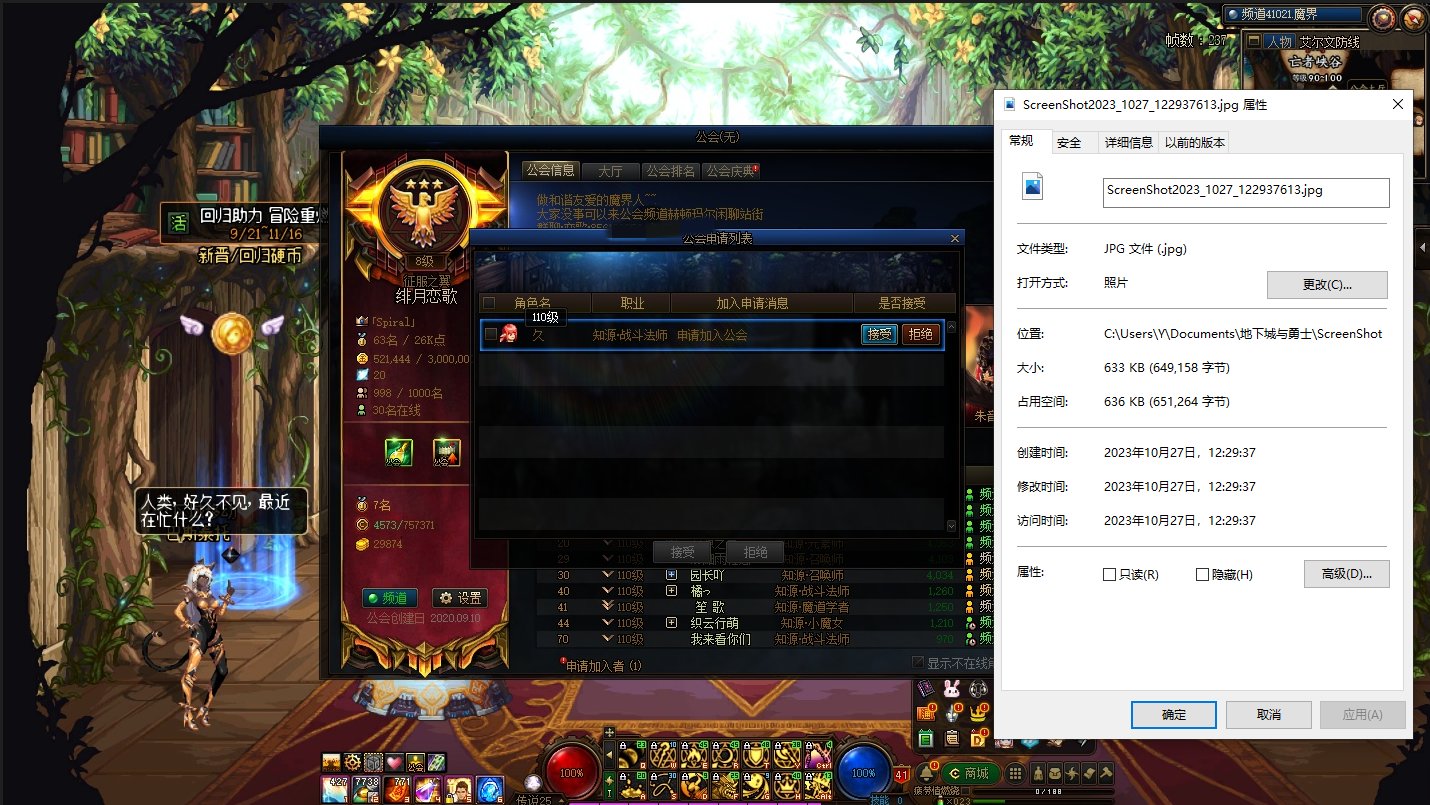
Task: Select the checkbox for applicant 久
Action: (x=490, y=334)
